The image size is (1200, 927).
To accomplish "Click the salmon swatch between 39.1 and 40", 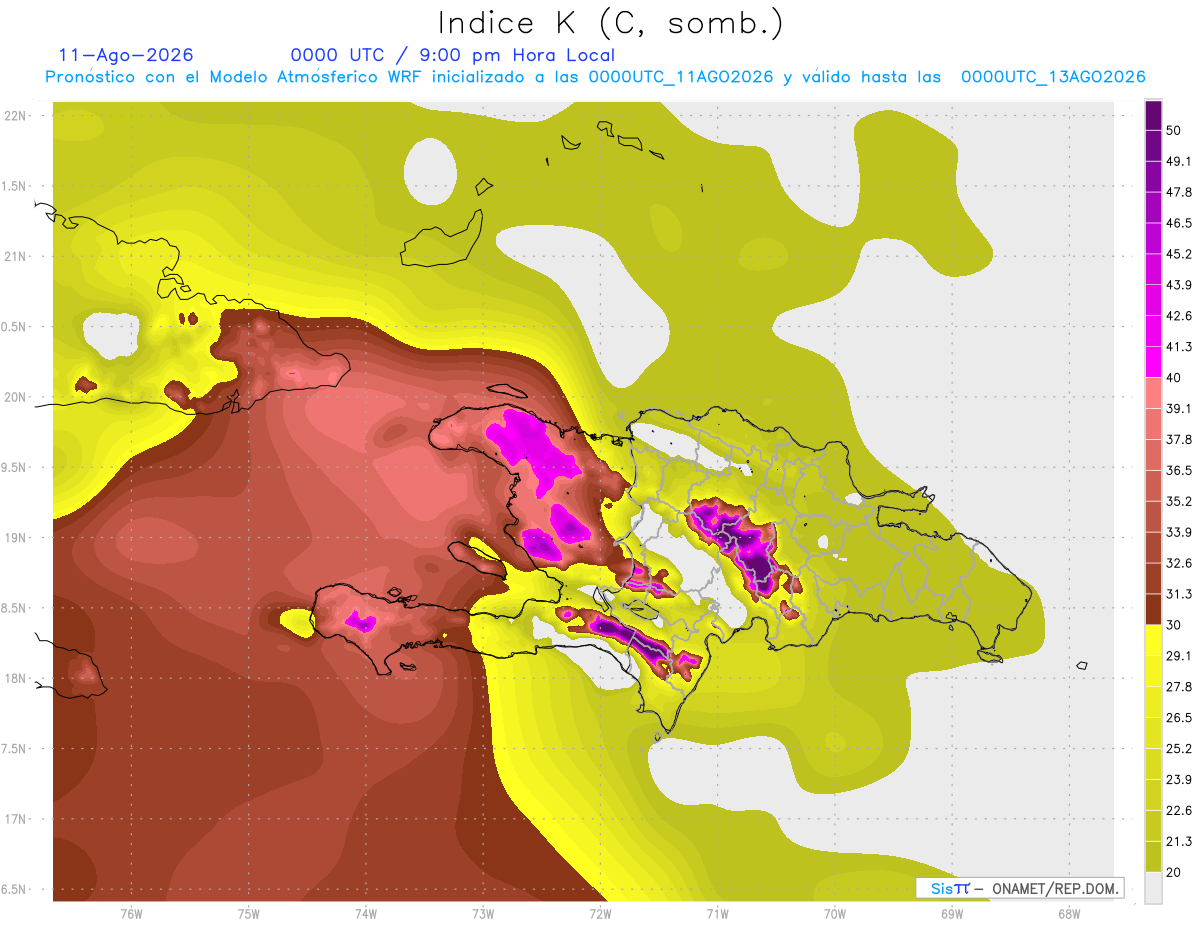I will (1153, 393).
